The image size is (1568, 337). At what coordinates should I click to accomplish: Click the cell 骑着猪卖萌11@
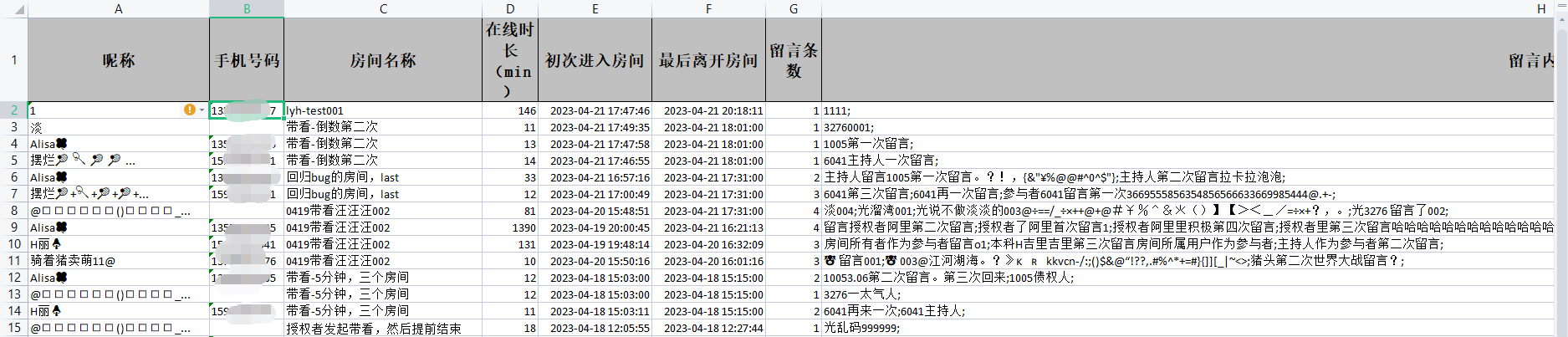[119, 261]
